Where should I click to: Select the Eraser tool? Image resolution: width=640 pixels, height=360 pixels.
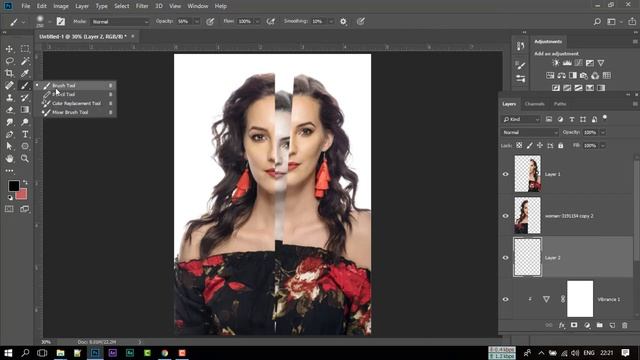pos(9,110)
